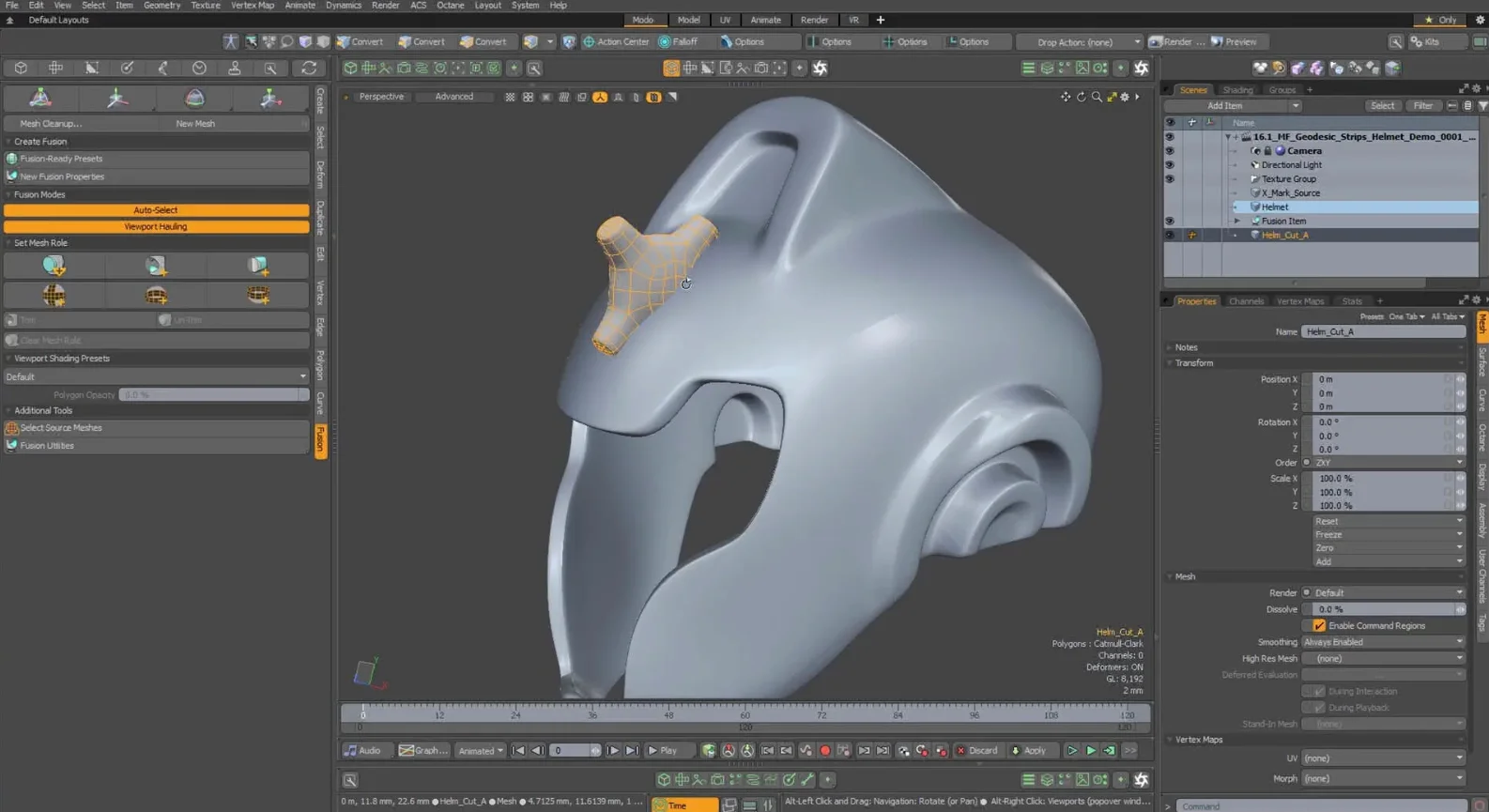Select the sphere-shaped rotate tool icon
Viewport: 1489px width, 812px height.
194,98
